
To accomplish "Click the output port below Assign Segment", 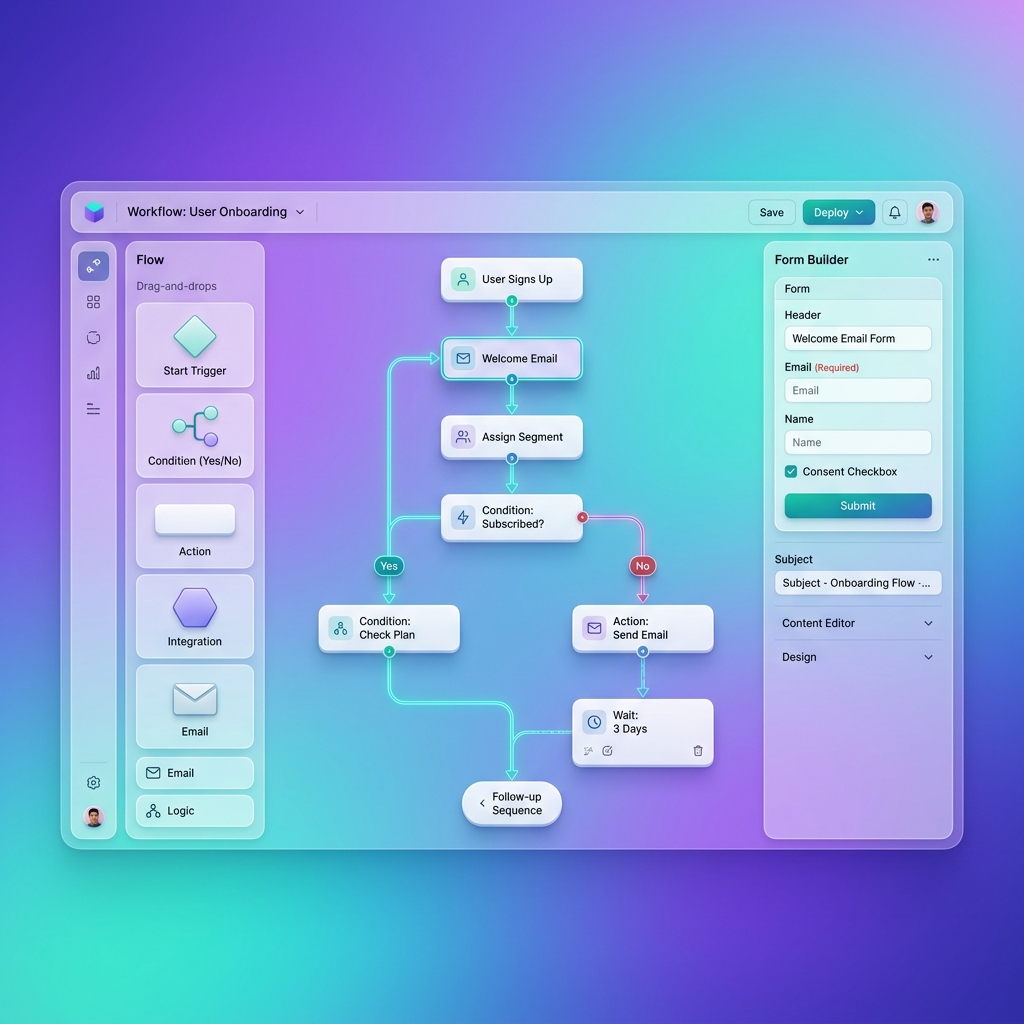I will [512, 458].
